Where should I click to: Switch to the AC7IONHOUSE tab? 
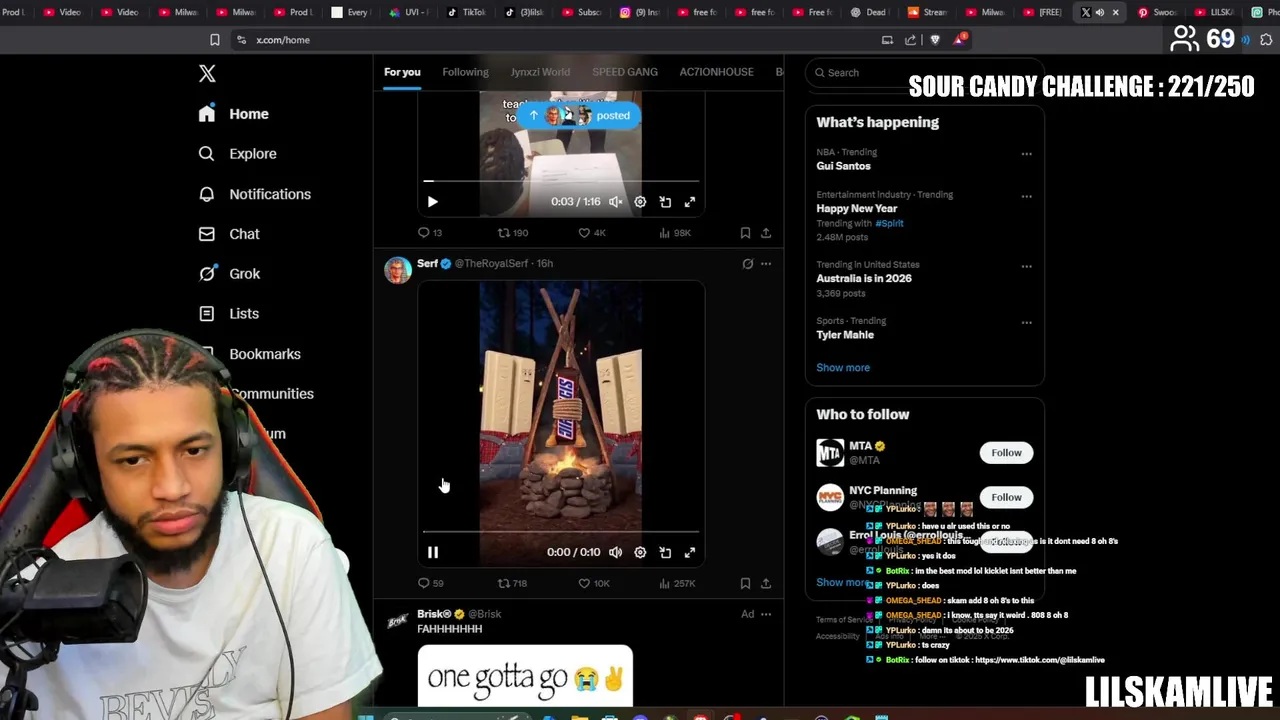tap(716, 72)
